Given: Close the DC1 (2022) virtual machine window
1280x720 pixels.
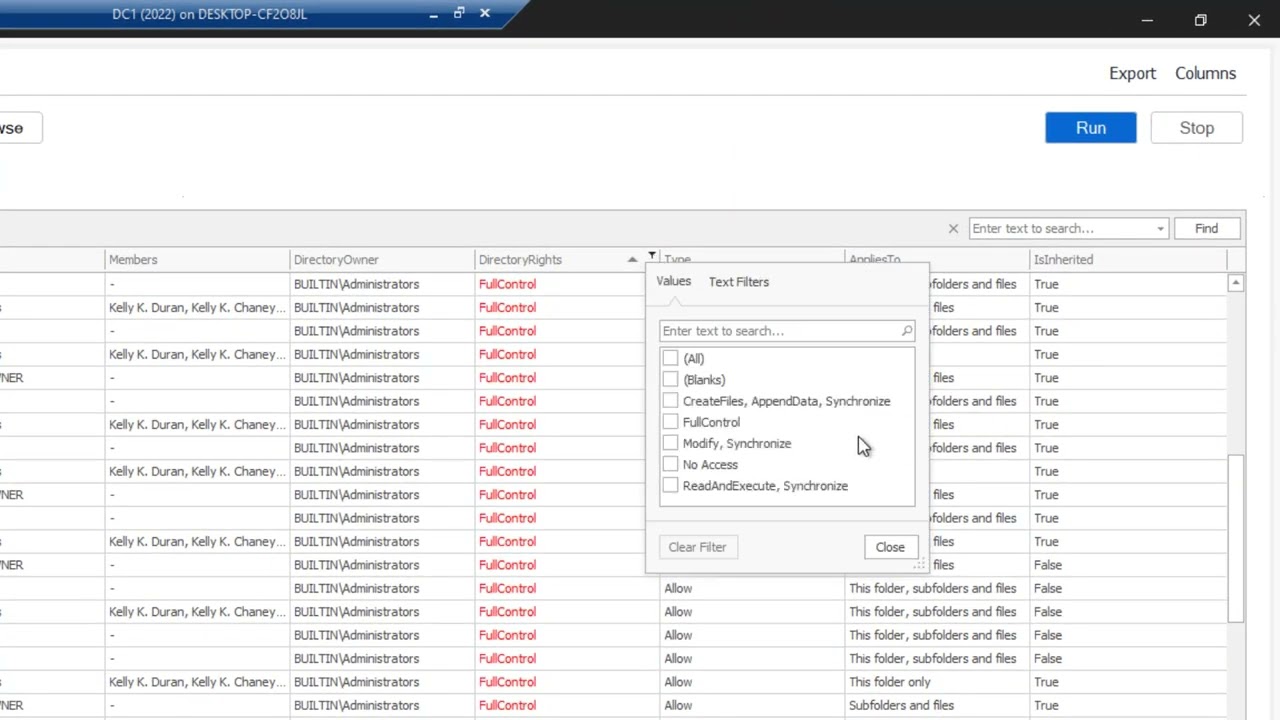Looking at the screenshot, I should (x=485, y=13).
